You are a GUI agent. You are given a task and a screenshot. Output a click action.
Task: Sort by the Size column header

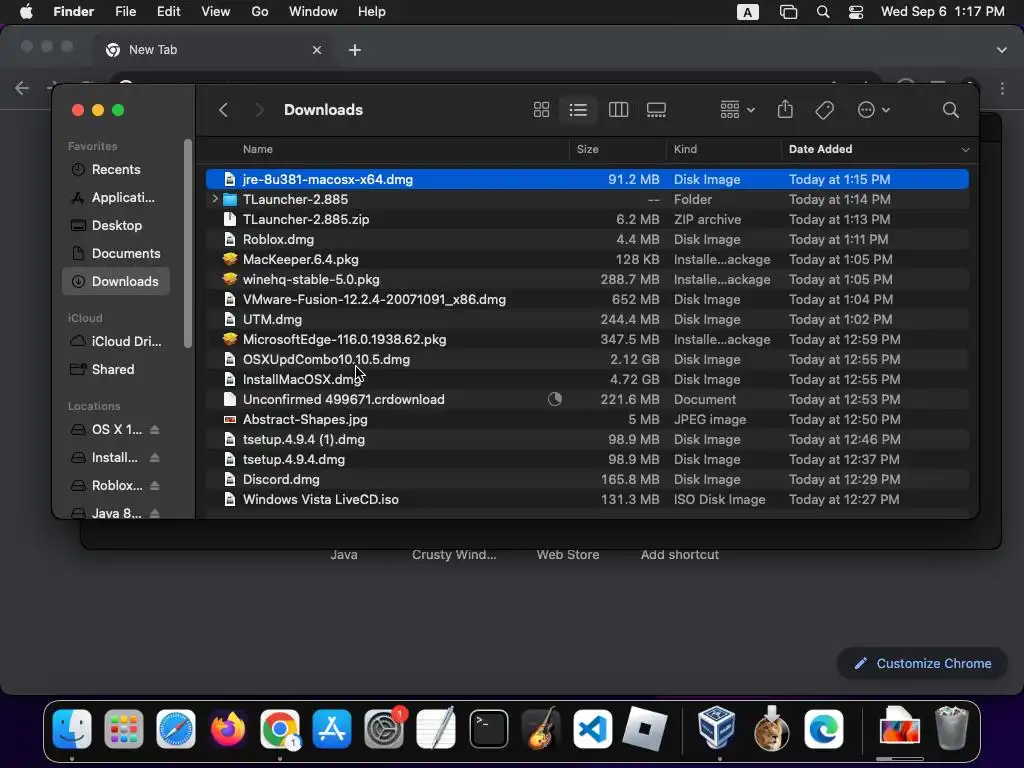(587, 150)
